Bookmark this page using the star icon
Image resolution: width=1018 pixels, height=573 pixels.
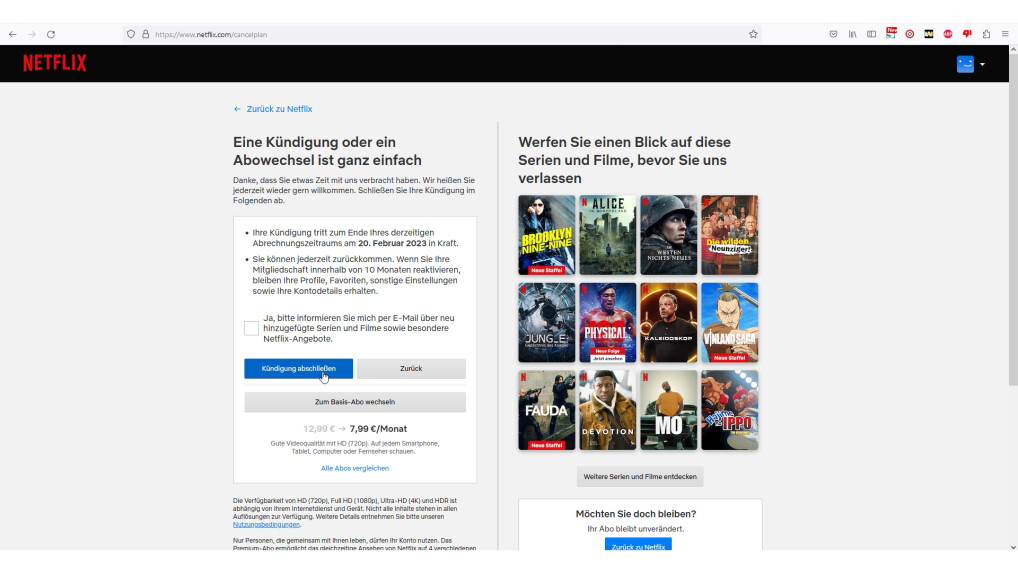753,34
